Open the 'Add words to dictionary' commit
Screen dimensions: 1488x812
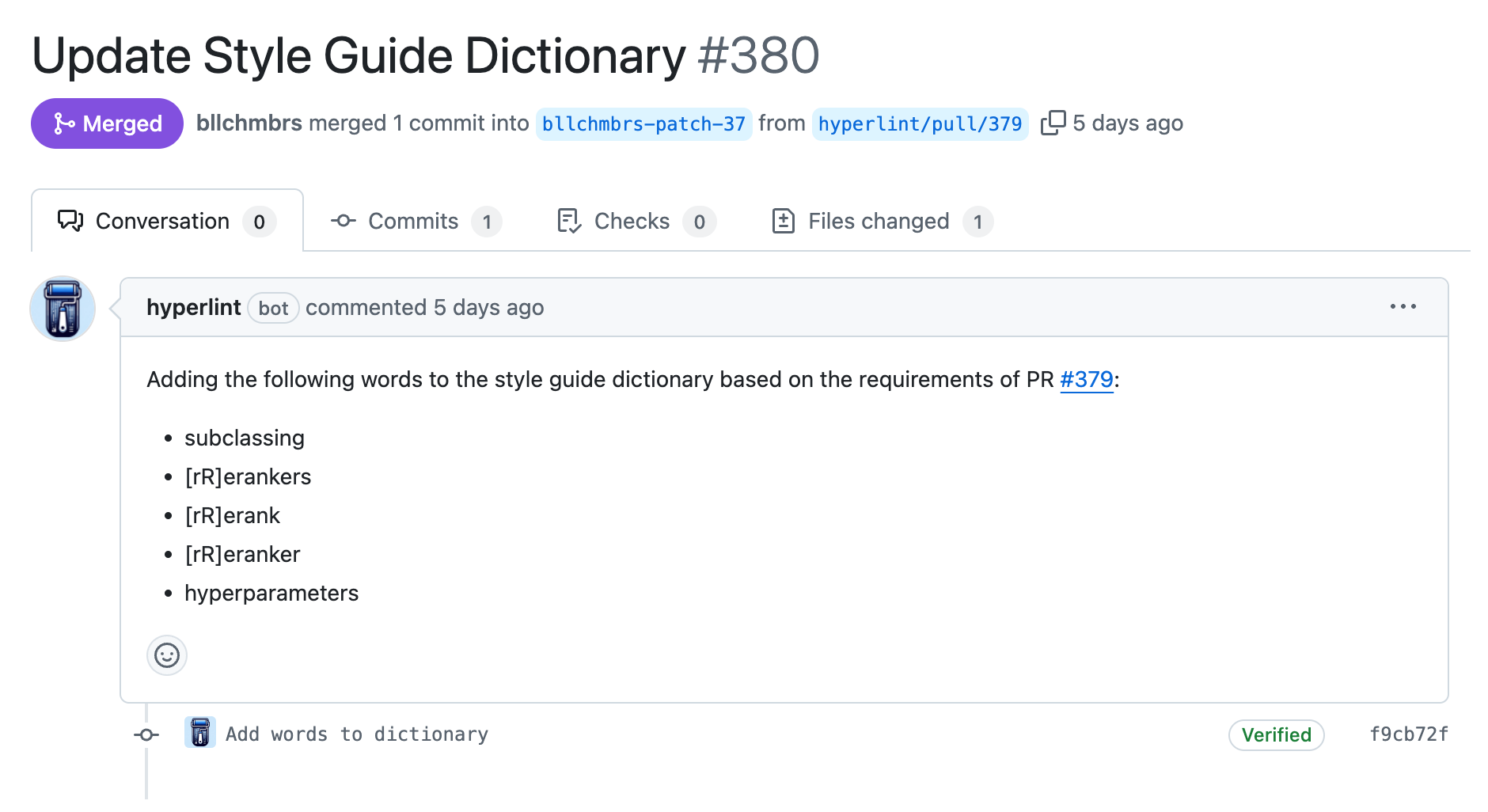coord(357,734)
